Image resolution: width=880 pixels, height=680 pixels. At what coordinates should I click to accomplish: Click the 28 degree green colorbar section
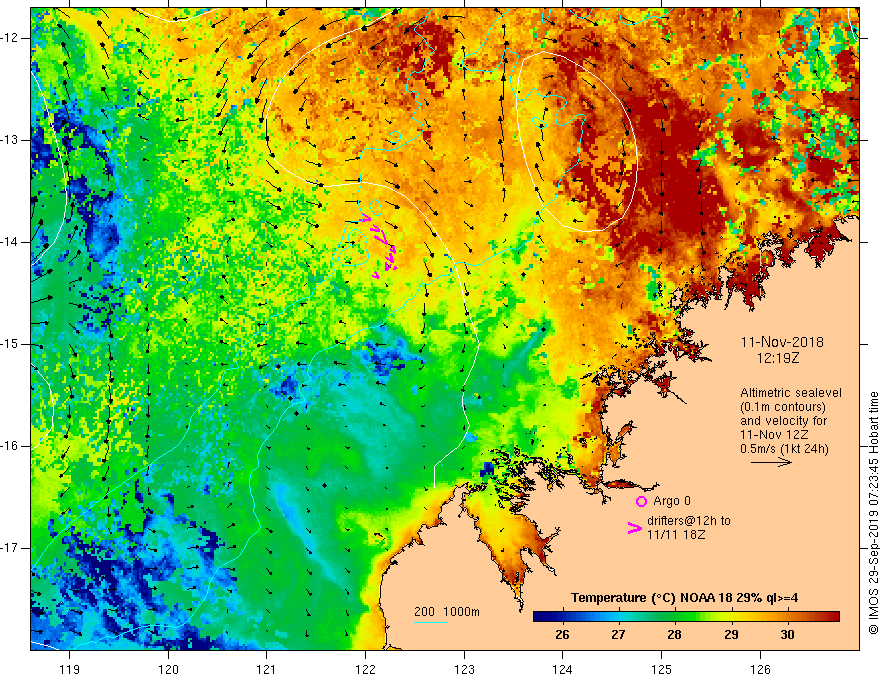[x=675, y=617]
